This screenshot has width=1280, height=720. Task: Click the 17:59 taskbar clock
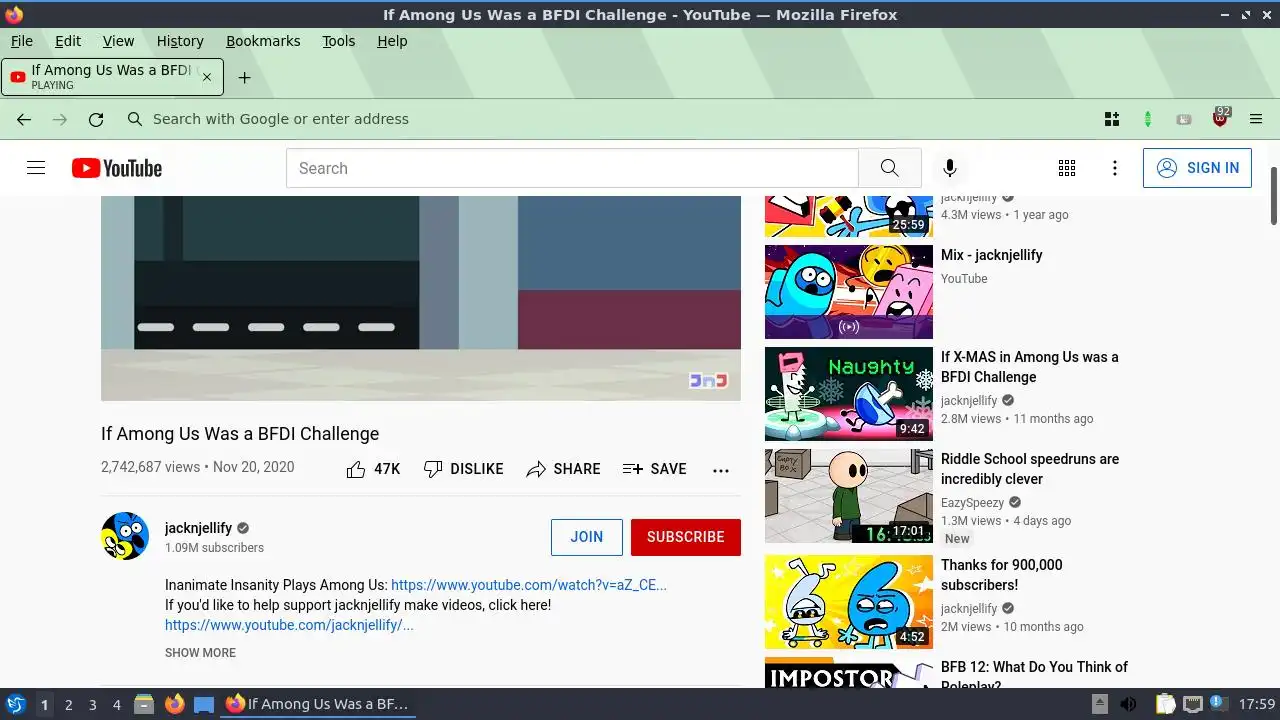coord(1257,704)
